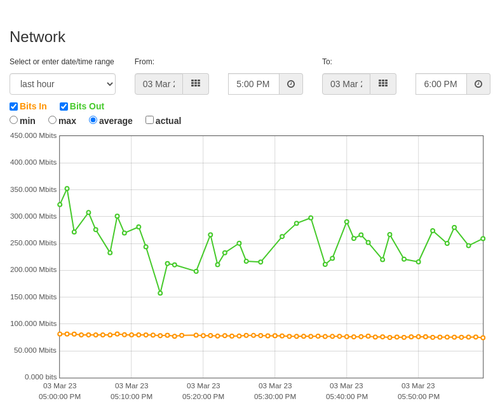
Task: Click the '05:50:00 PM' time axis label
Action: [418, 397]
